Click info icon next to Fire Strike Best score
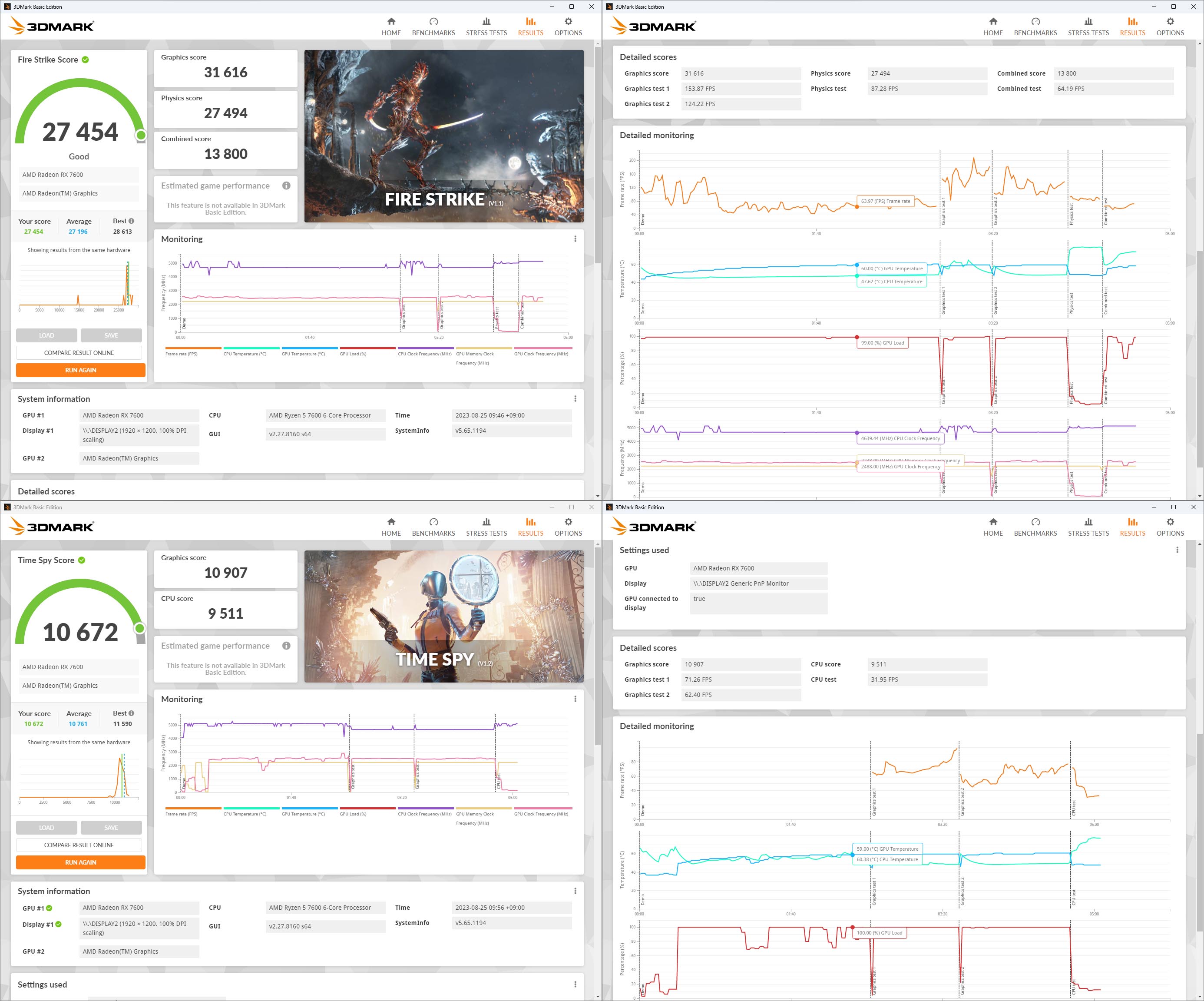Viewport: 1204px width, 1001px height. pos(131,221)
